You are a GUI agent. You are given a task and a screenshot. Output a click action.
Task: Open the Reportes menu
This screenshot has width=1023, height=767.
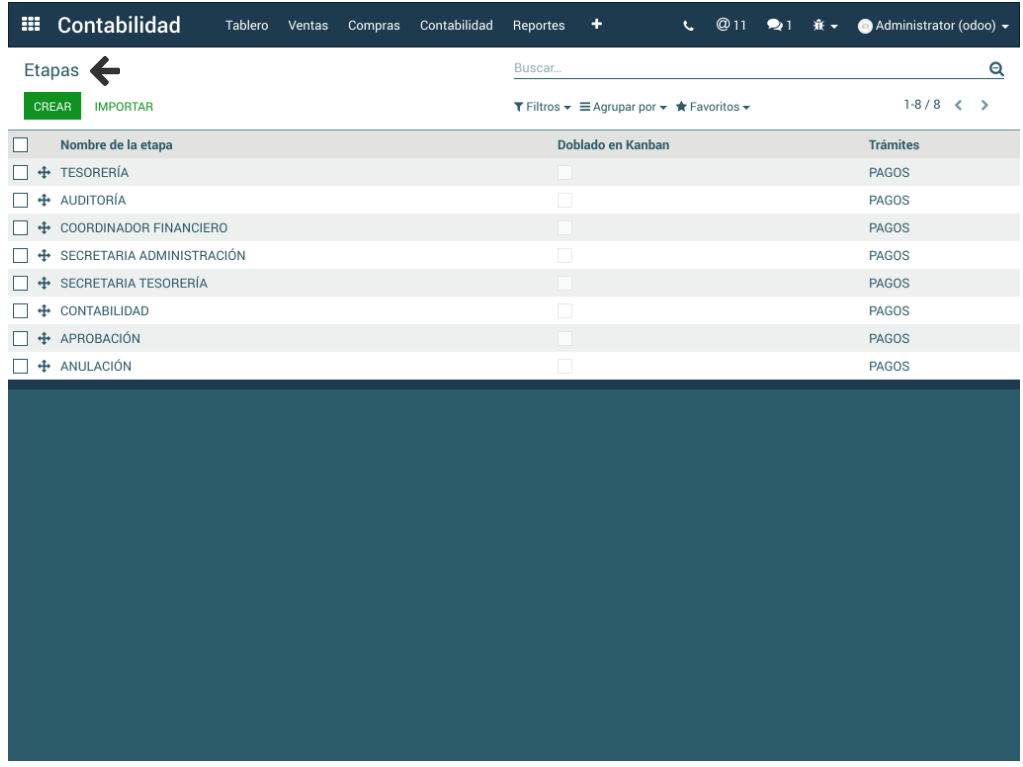(x=538, y=26)
